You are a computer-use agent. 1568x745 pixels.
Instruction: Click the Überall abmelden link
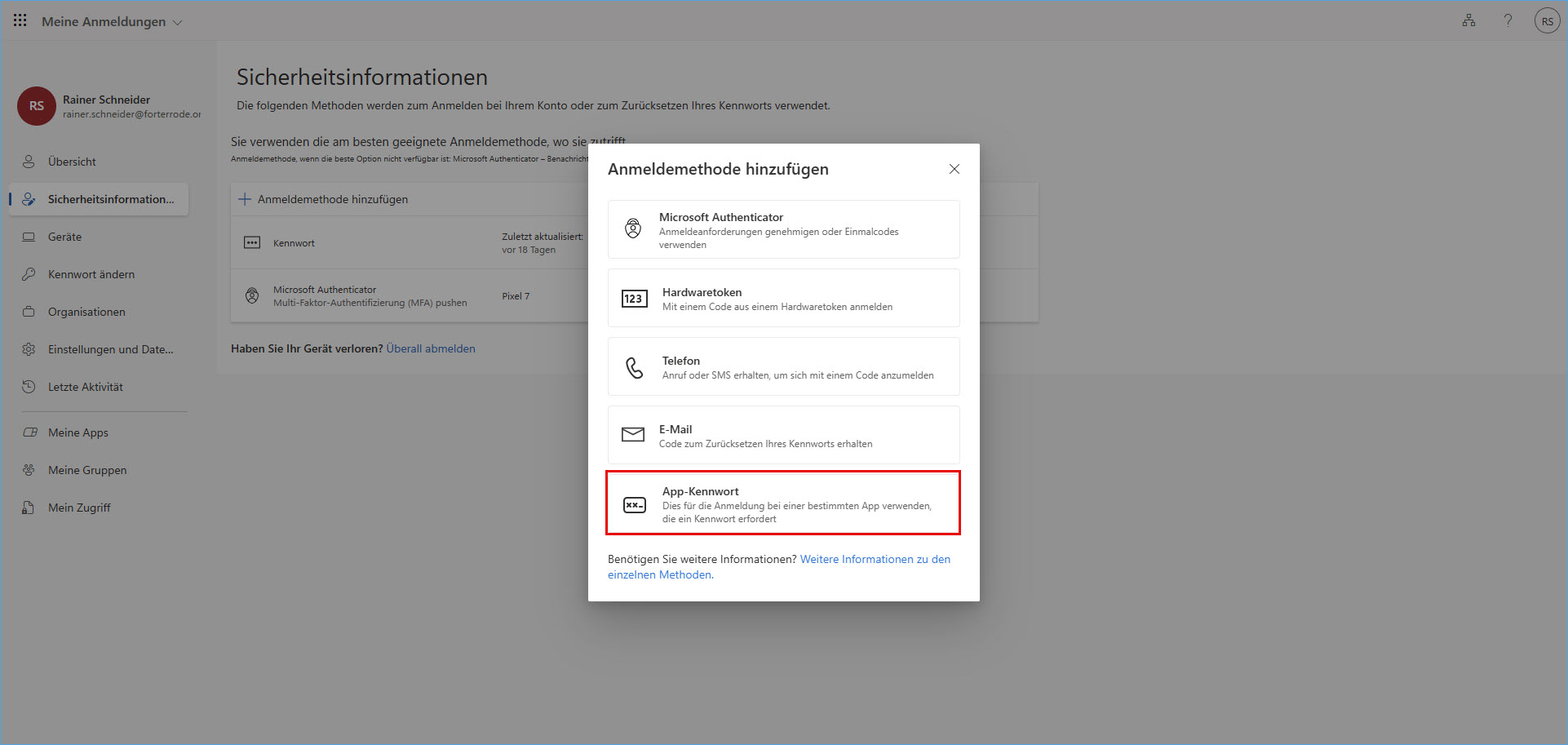click(431, 348)
